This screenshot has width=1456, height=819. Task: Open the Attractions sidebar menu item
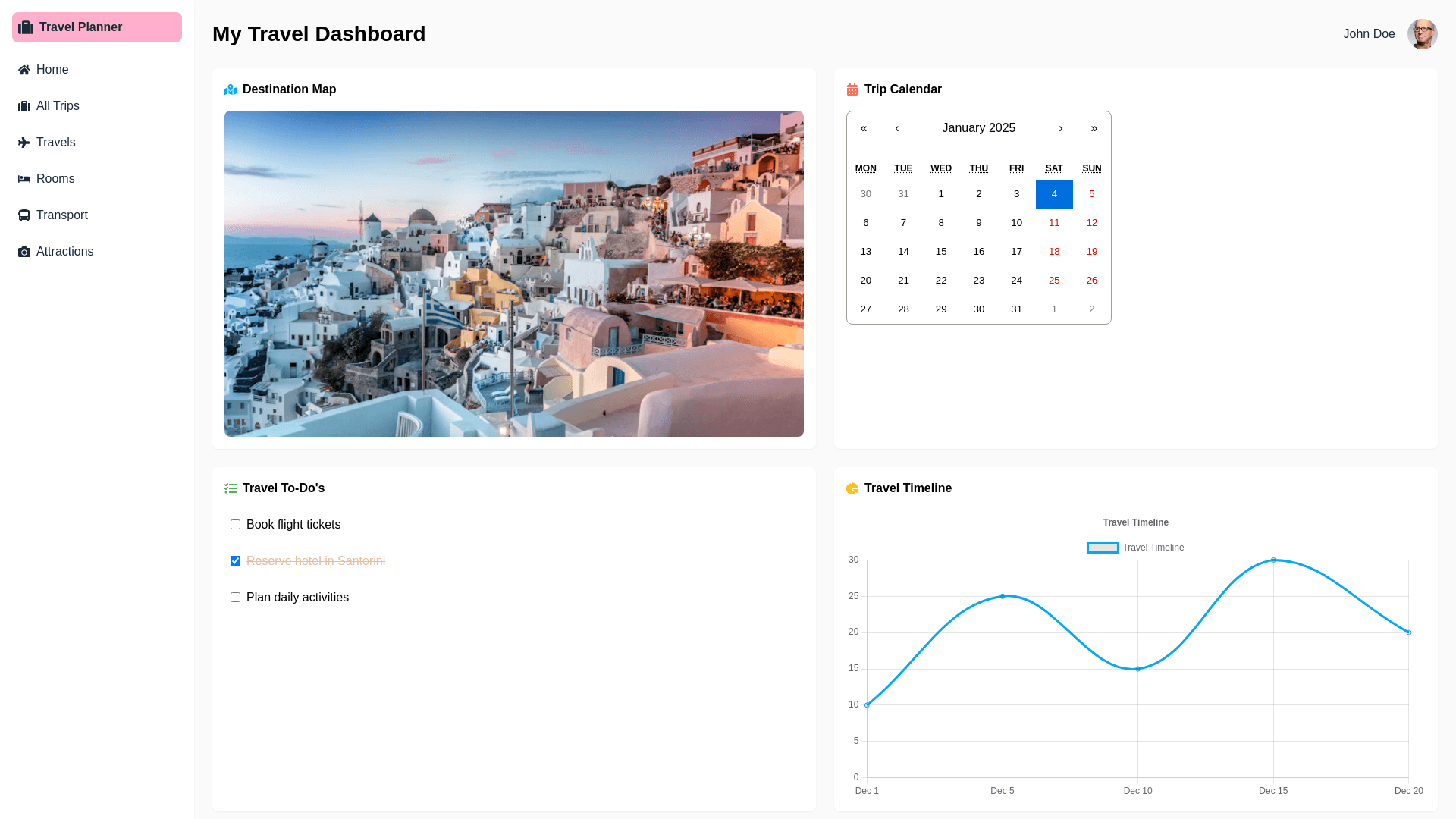[64, 252]
